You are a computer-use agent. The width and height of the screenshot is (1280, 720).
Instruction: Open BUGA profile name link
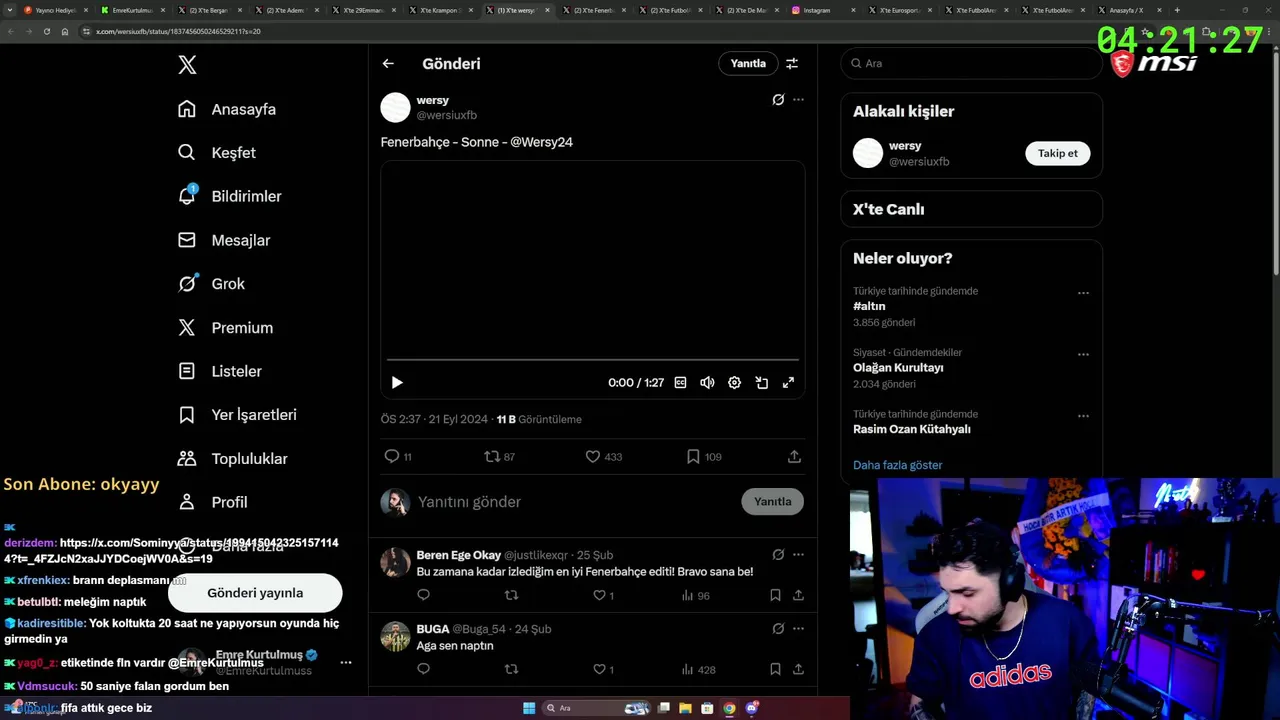[433, 629]
